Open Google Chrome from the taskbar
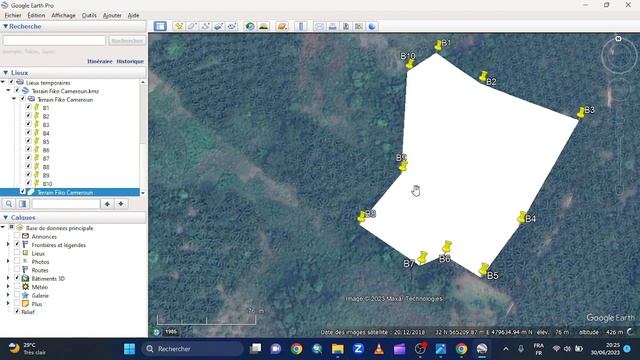The image size is (640, 360). click(x=297, y=349)
